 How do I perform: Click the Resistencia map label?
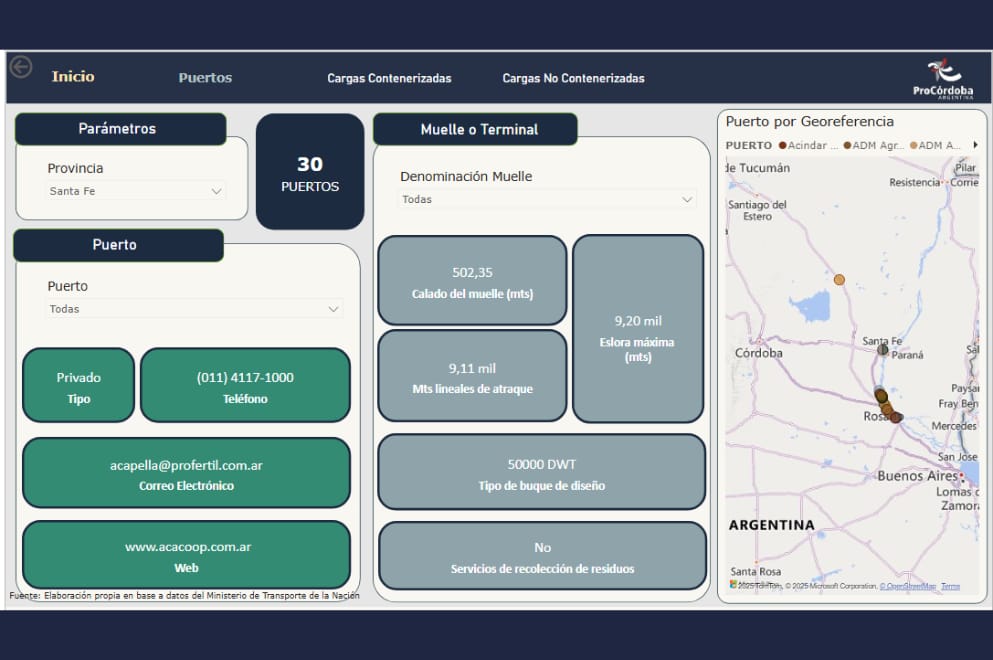point(914,182)
